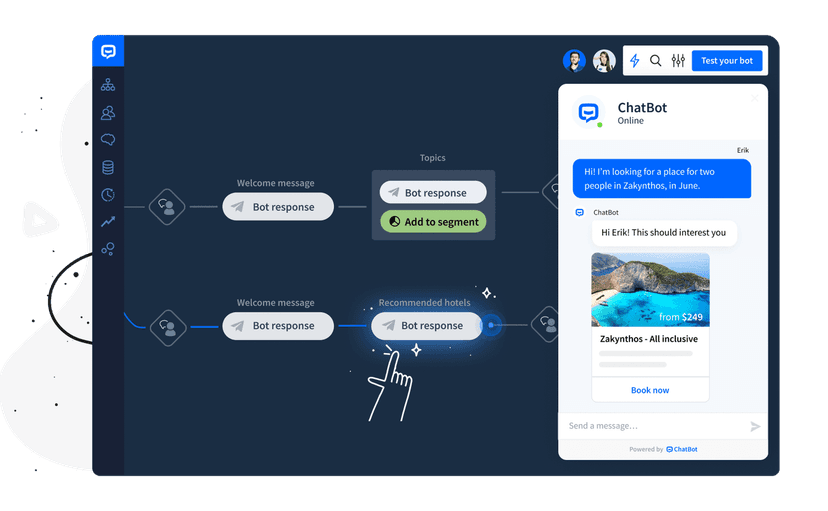828x511 pixels.
Task: Open the sliders settings icon in top toolbar
Action: 678,61
